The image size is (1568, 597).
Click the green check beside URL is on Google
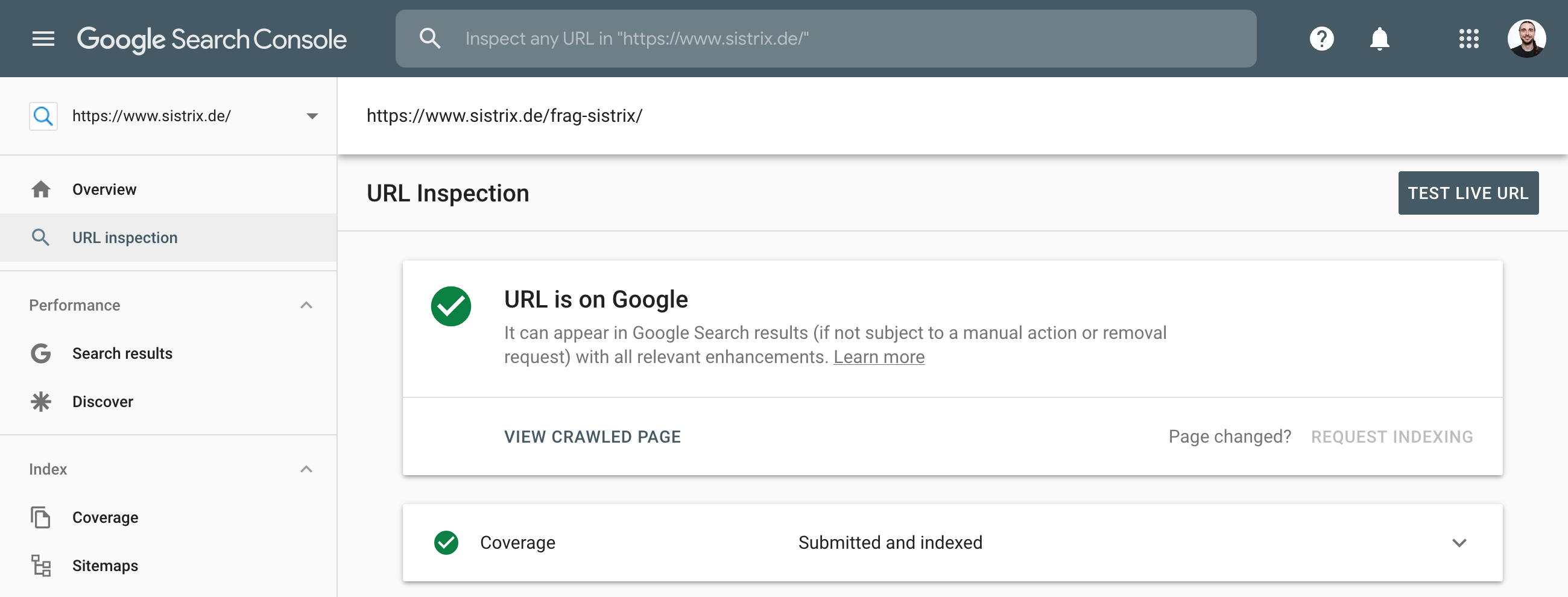pos(451,306)
